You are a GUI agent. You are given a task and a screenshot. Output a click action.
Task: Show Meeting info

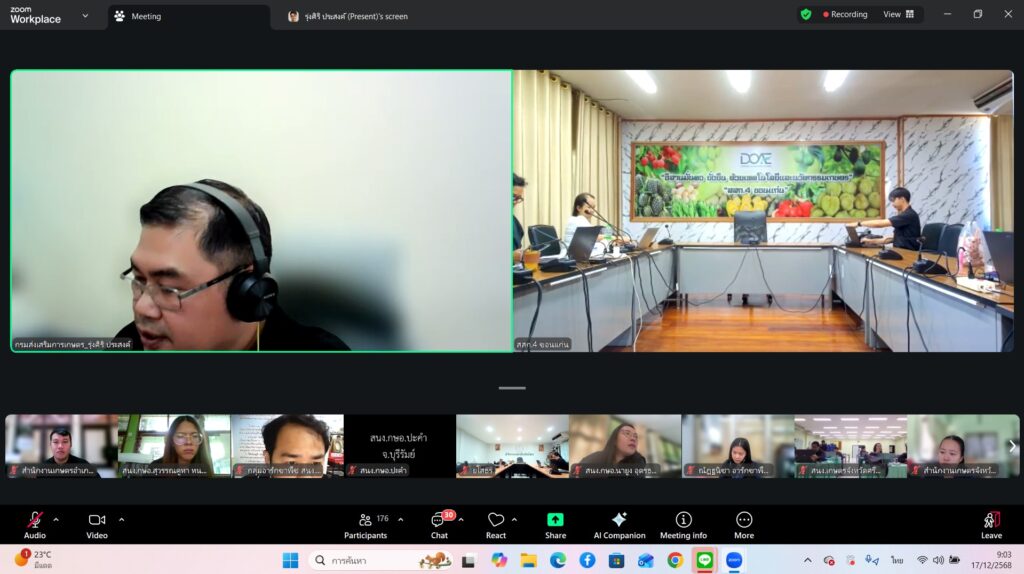(683, 524)
